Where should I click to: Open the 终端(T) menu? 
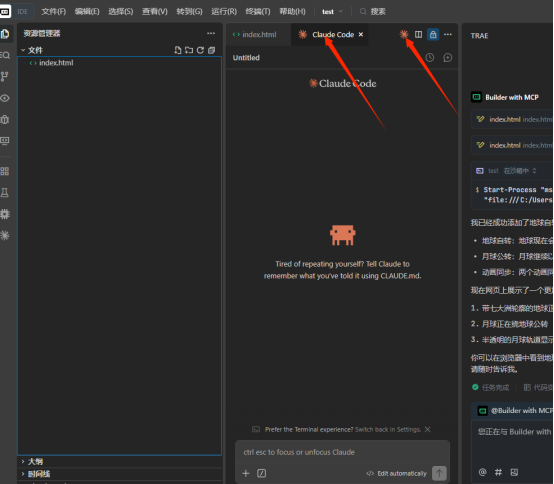pyautogui.click(x=258, y=12)
